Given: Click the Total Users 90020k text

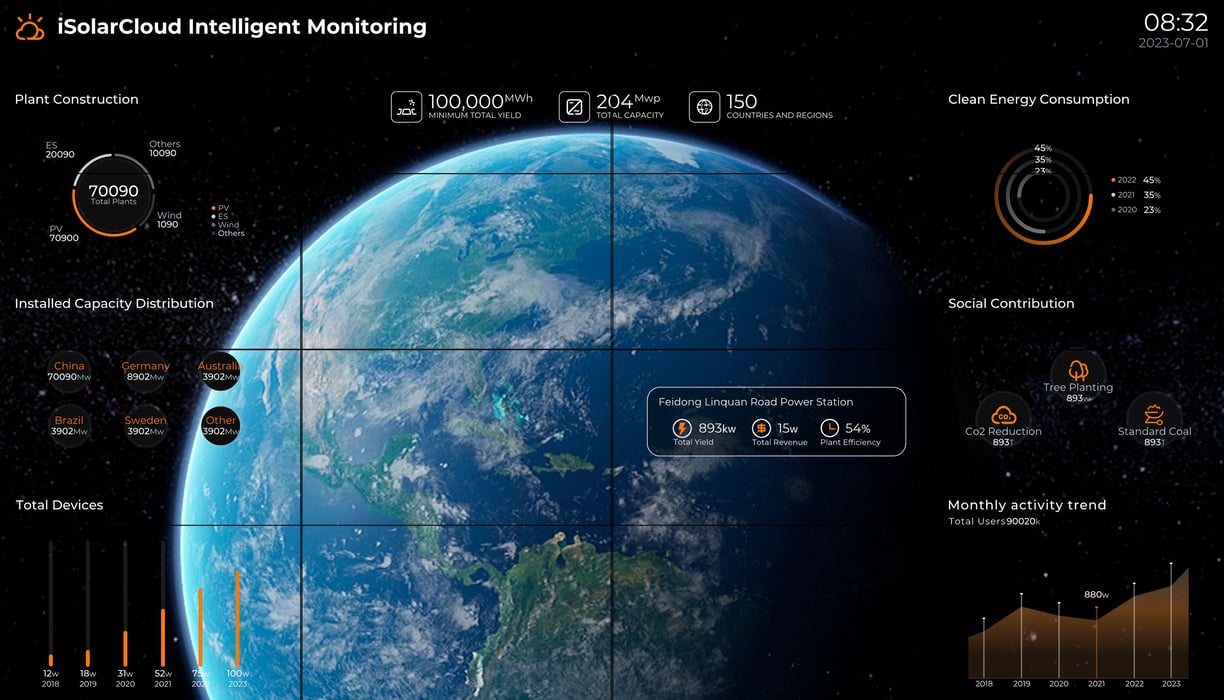Looking at the screenshot, I should [x=995, y=521].
